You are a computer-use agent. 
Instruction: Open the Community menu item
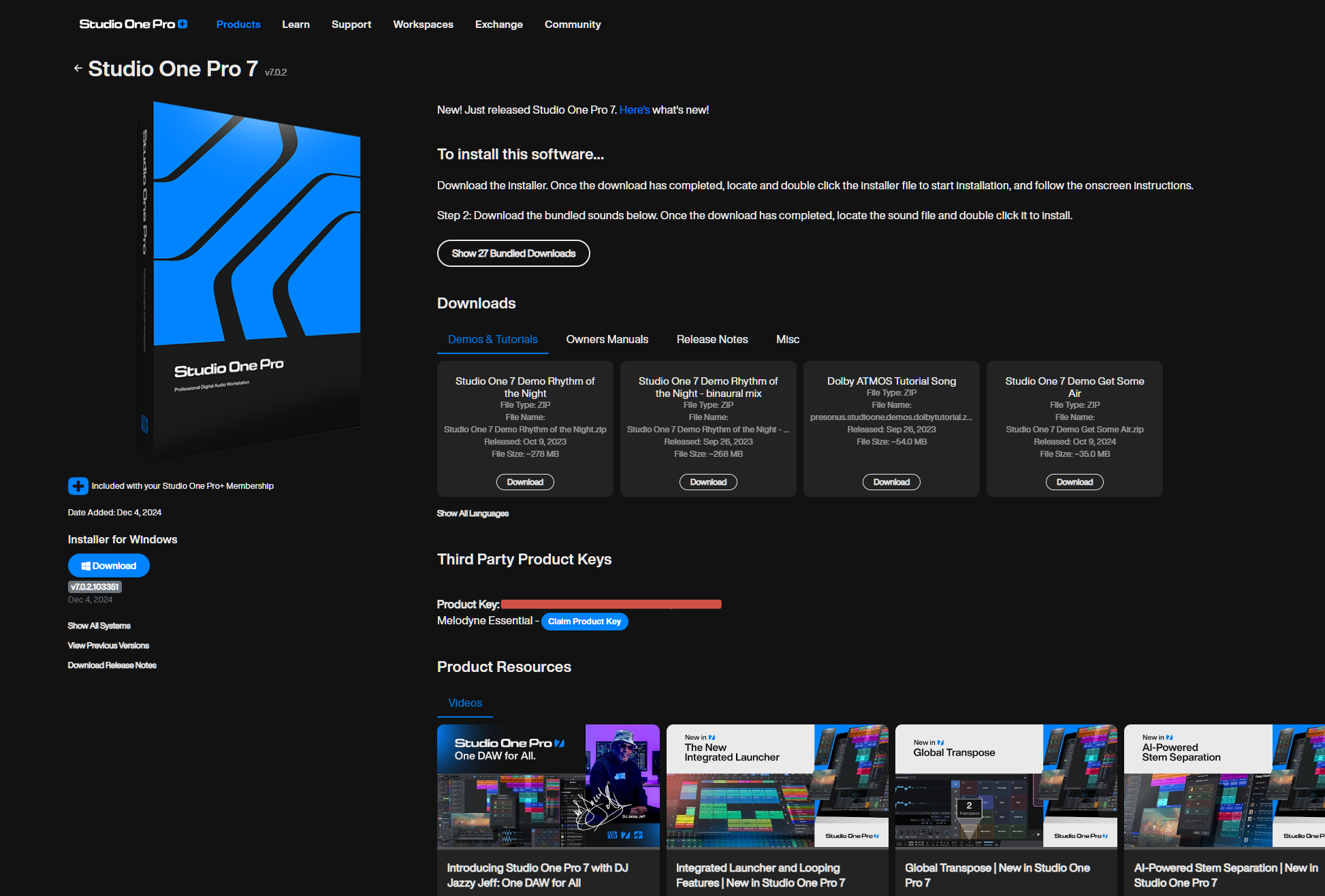[x=573, y=24]
